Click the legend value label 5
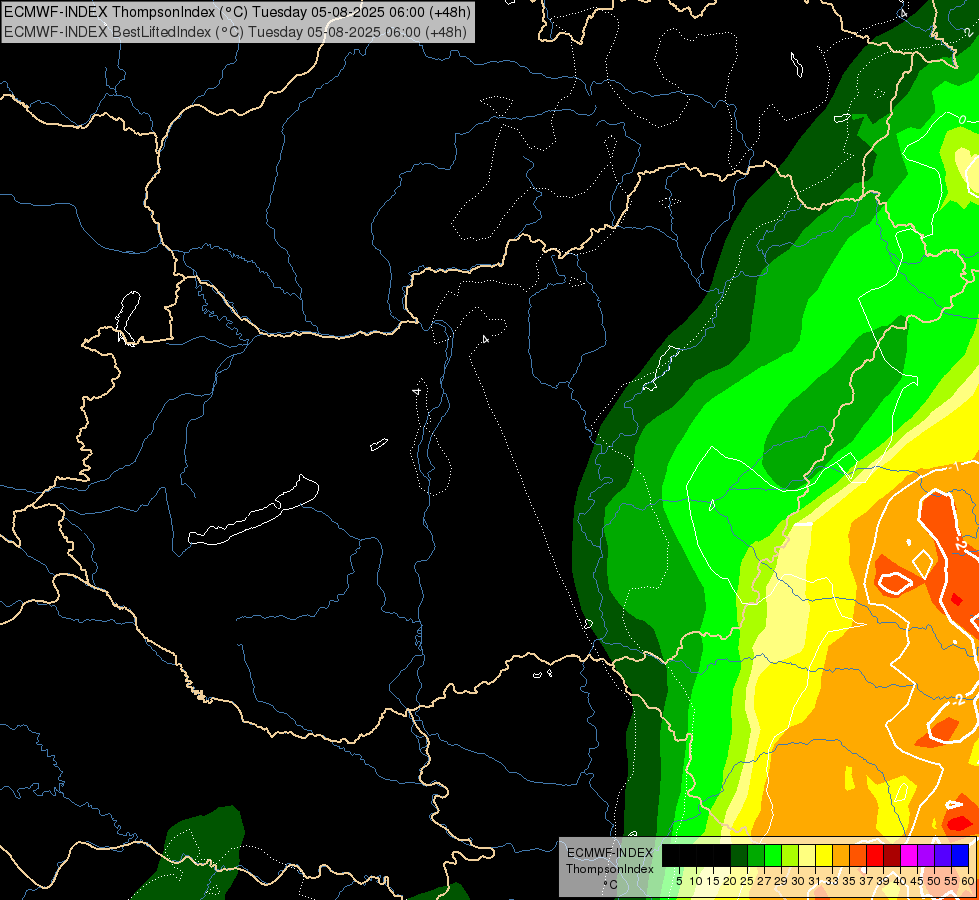Viewport: 979px width, 900px height. [x=679, y=881]
